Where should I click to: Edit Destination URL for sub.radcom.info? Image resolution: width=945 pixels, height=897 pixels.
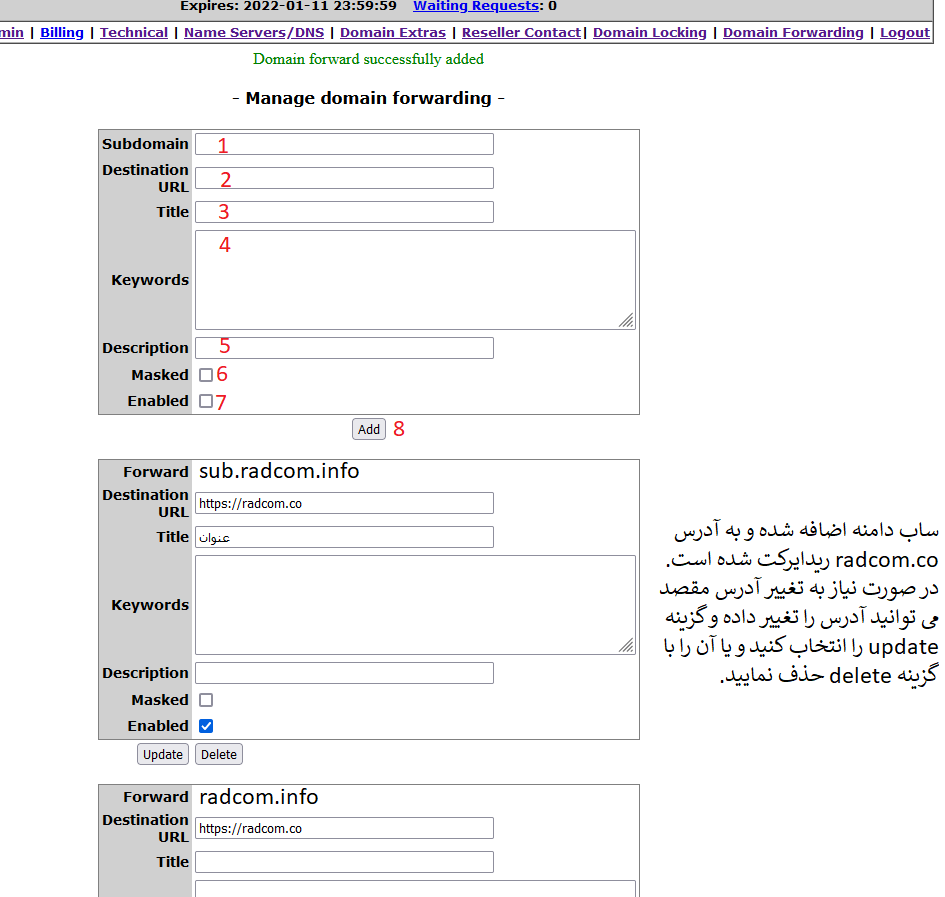(x=344, y=503)
